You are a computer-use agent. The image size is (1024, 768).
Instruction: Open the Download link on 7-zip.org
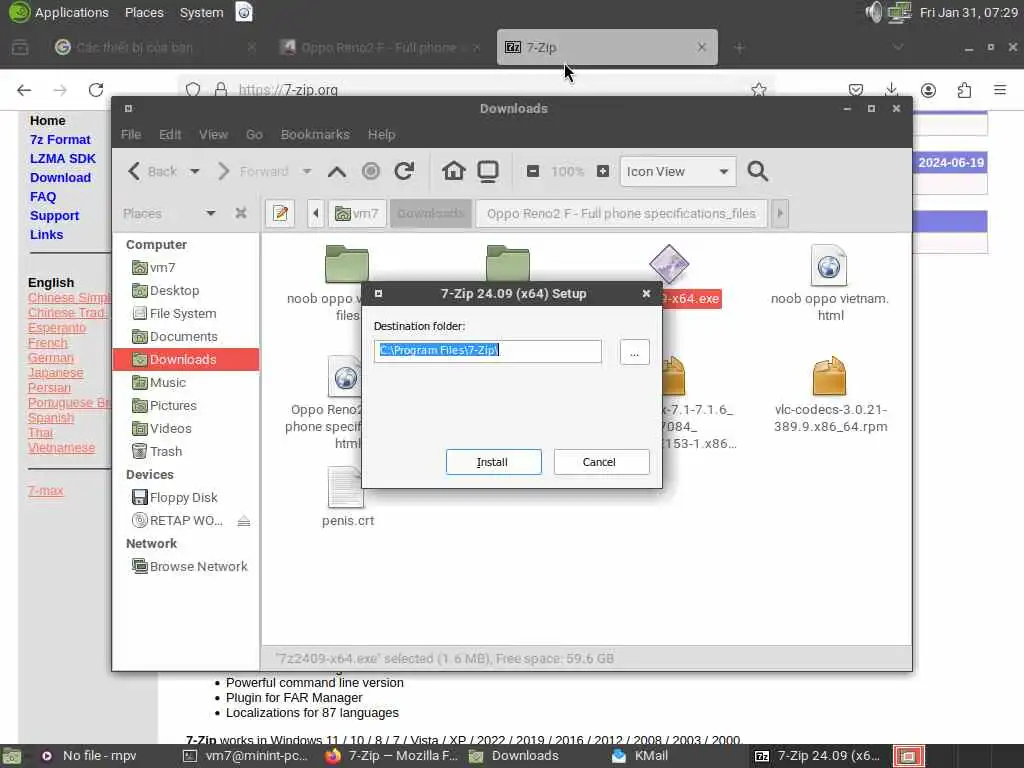point(60,178)
